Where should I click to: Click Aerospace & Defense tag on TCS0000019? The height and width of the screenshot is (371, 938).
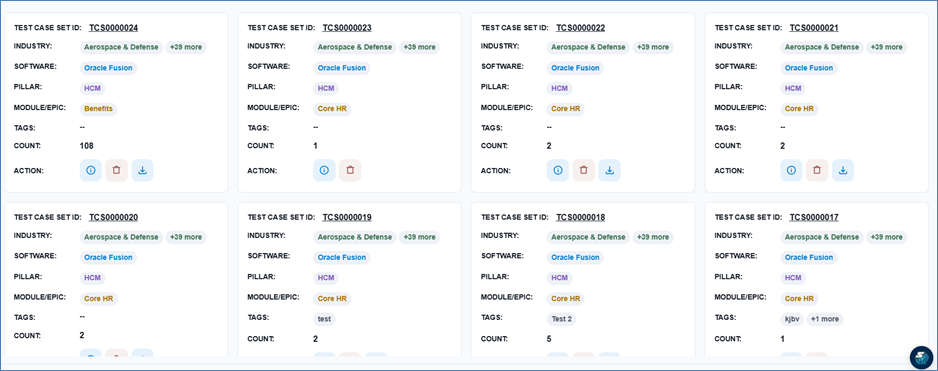point(355,237)
